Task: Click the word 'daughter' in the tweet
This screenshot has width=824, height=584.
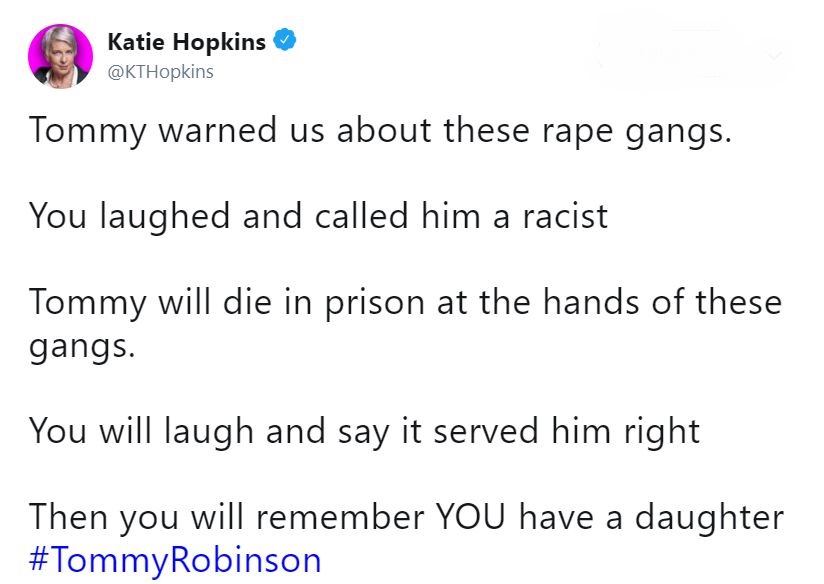Action: [x=709, y=518]
